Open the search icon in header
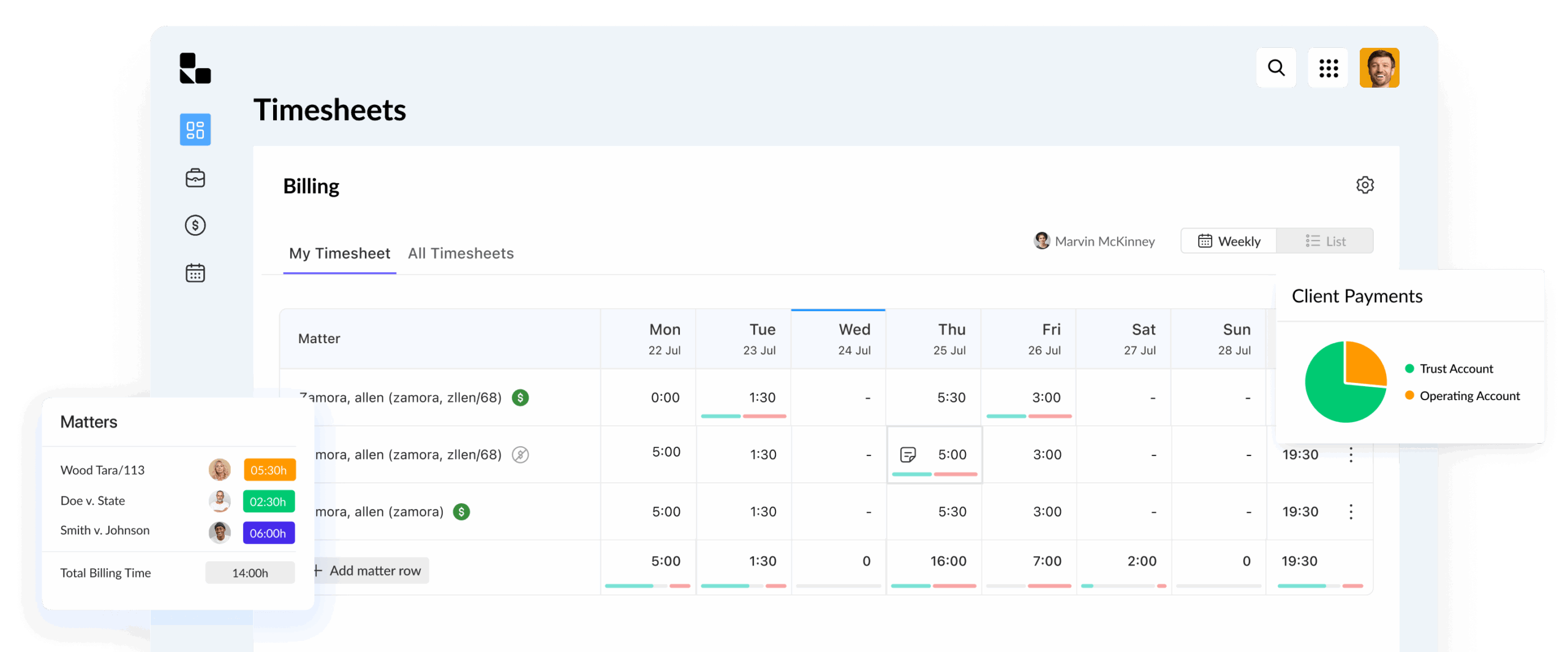 pyautogui.click(x=1276, y=67)
